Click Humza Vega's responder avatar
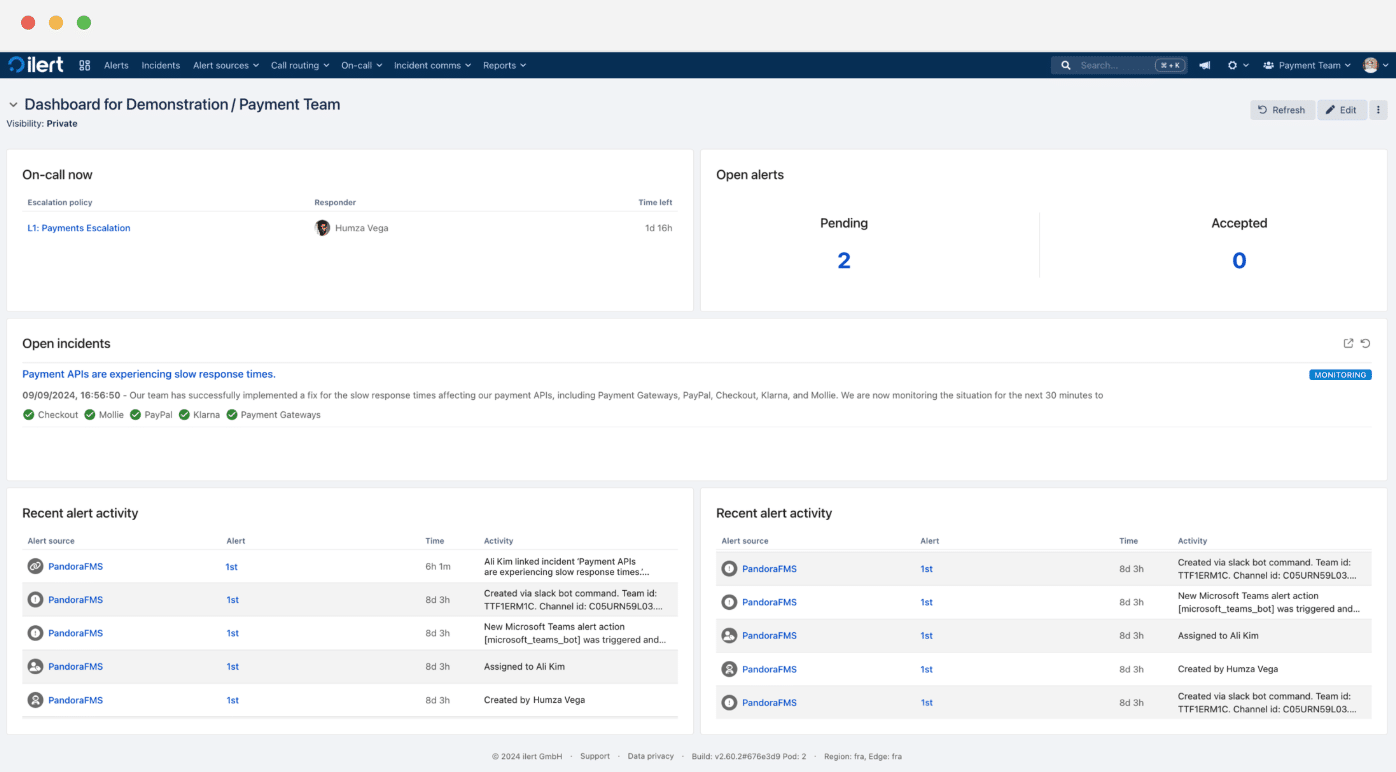Viewport: 1396px width, 772px height. [322, 228]
